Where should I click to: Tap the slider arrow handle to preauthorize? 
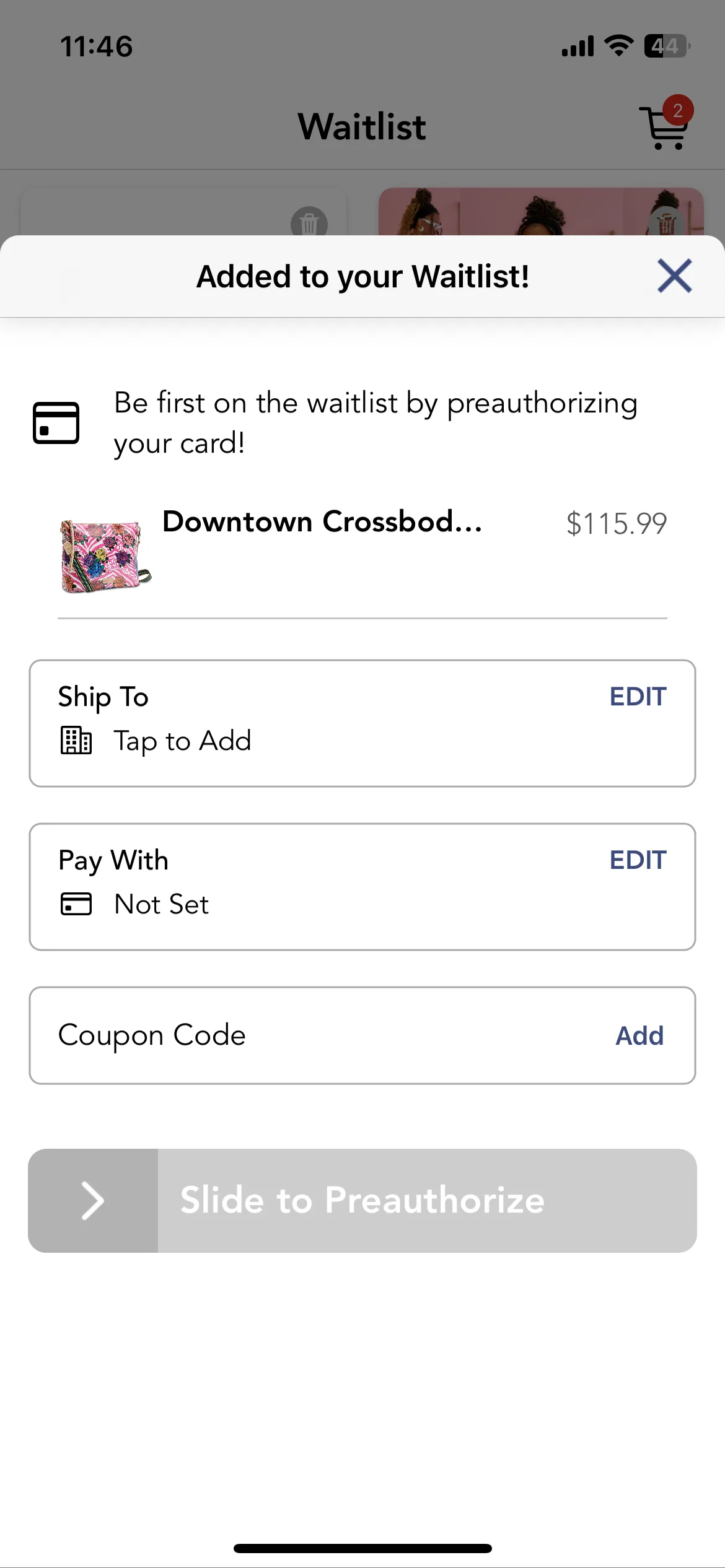tap(93, 1201)
